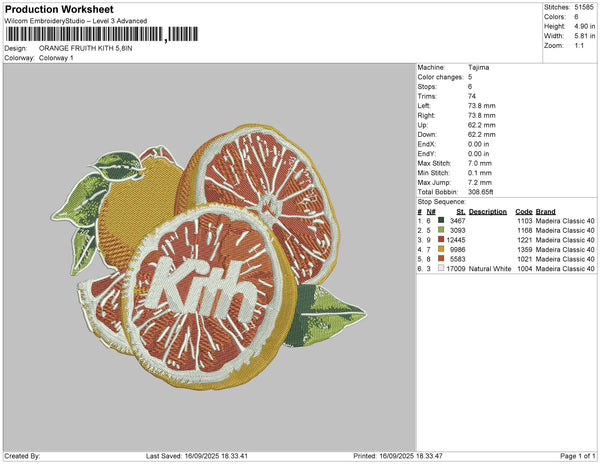Click the Trims value '74'
Screen dimensions: 600x464
(472, 96)
